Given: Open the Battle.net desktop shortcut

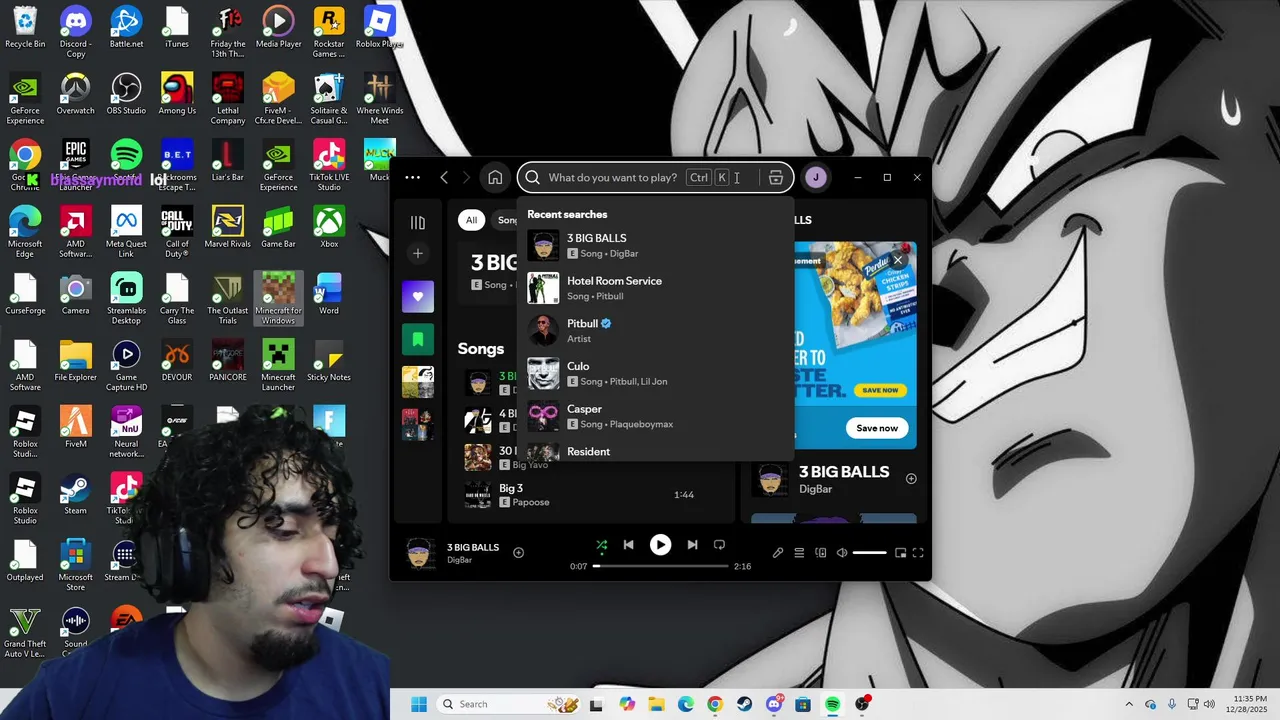Looking at the screenshot, I should coord(126,27).
